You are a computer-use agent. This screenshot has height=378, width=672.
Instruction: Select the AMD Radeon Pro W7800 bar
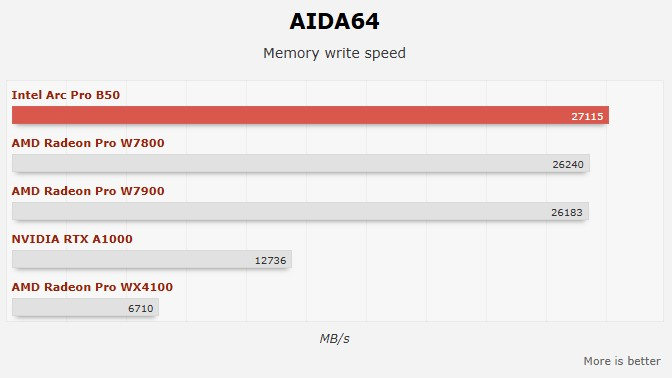301,163
